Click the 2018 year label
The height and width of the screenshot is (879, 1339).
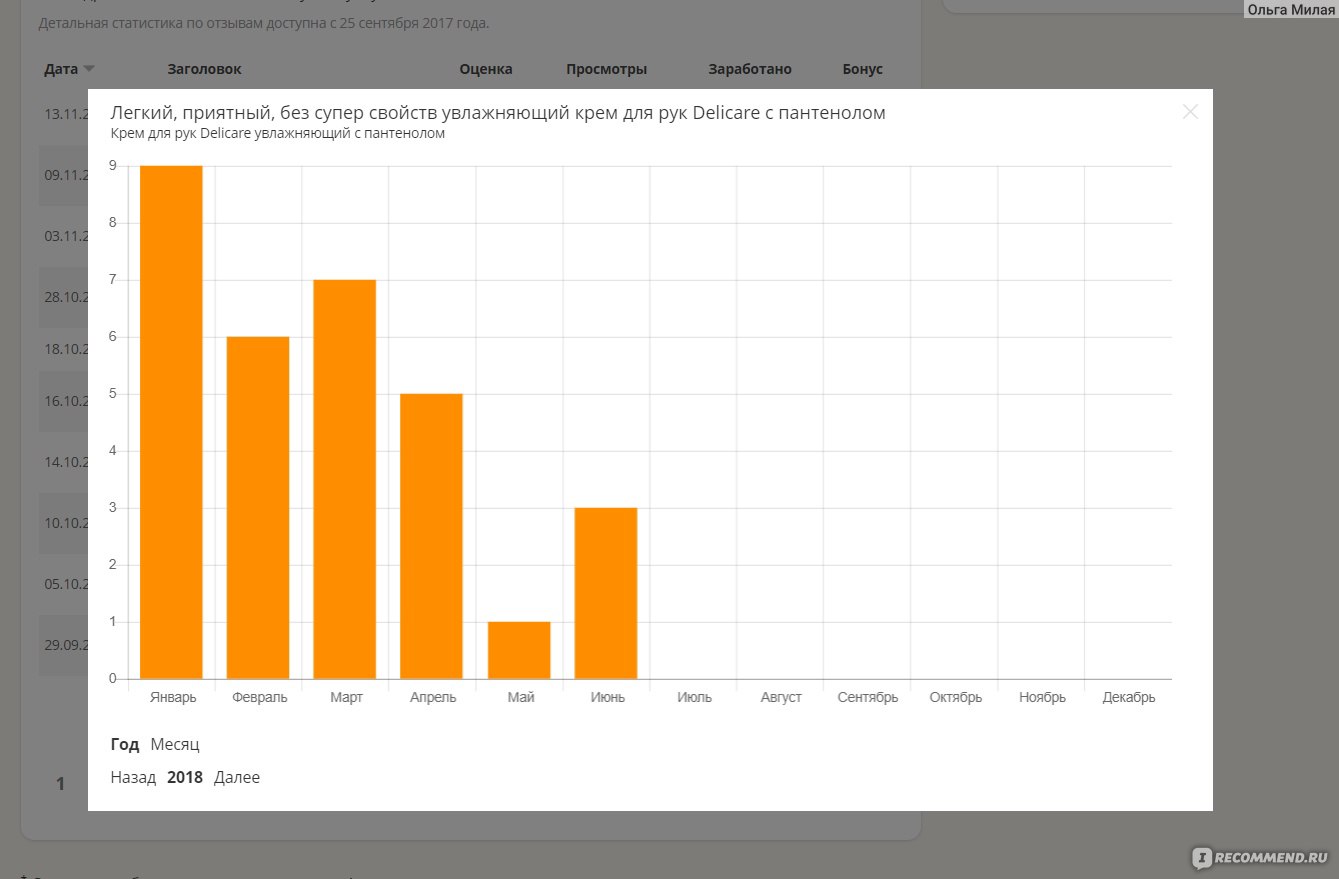pos(185,778)
